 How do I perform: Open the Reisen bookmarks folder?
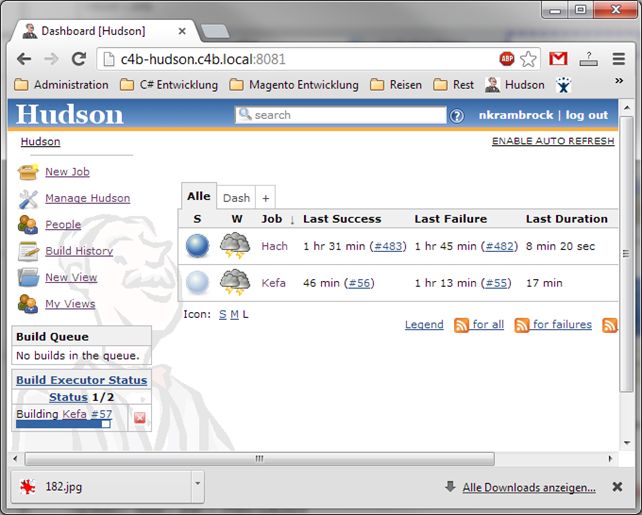[x=396, y=85]
